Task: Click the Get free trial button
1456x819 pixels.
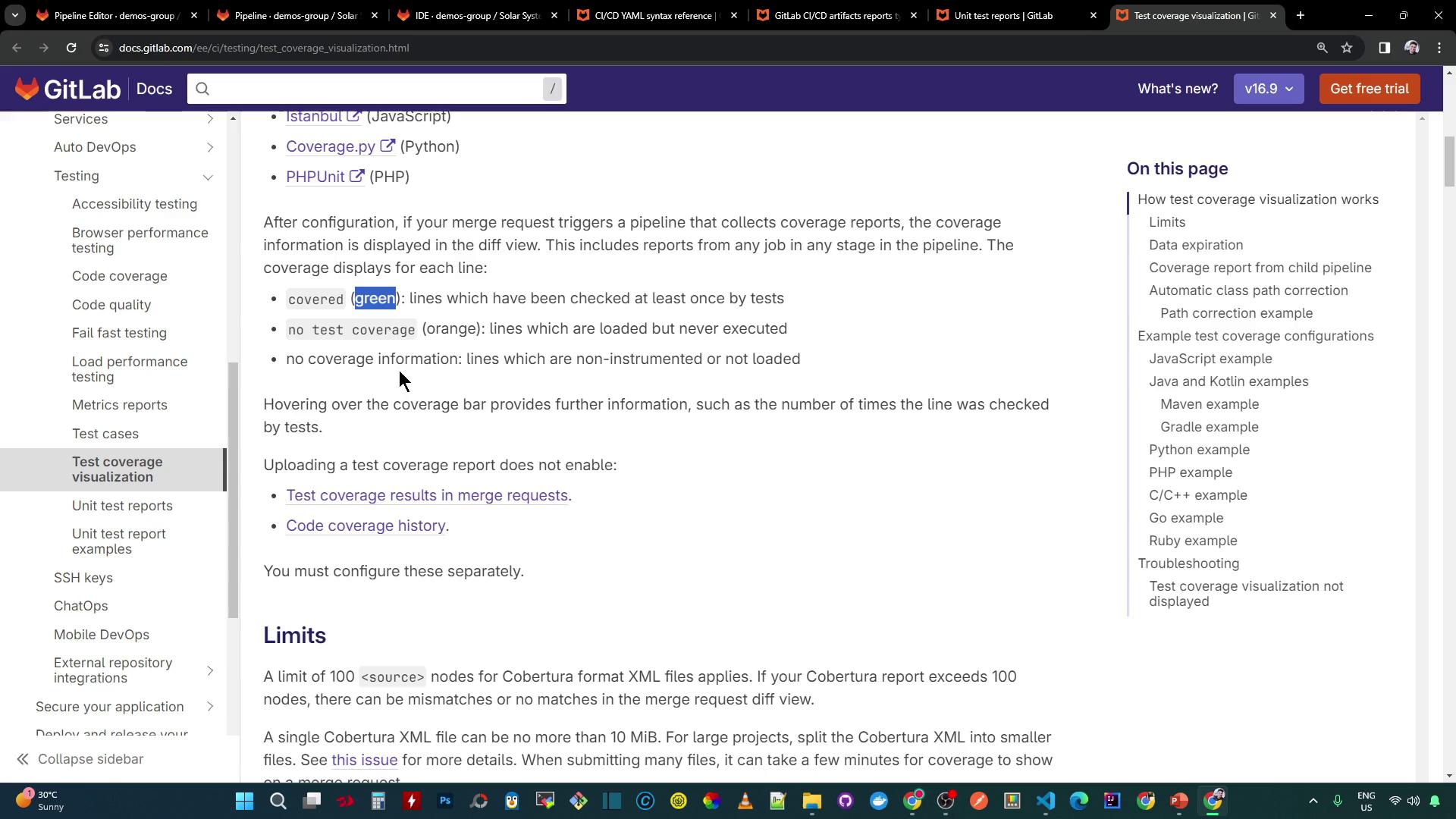Action: (x=1369, y=89)
